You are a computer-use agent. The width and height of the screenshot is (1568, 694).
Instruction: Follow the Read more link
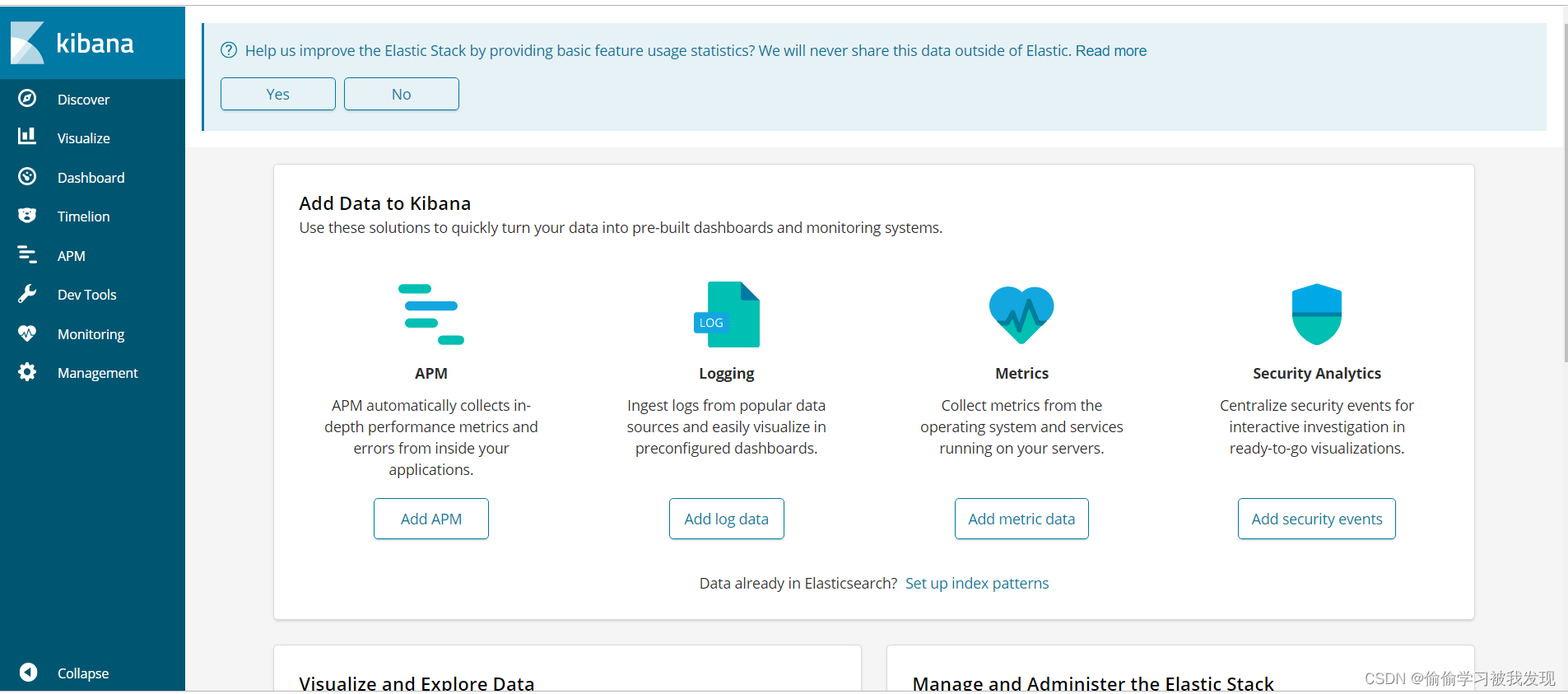(x=1111, y=50)
